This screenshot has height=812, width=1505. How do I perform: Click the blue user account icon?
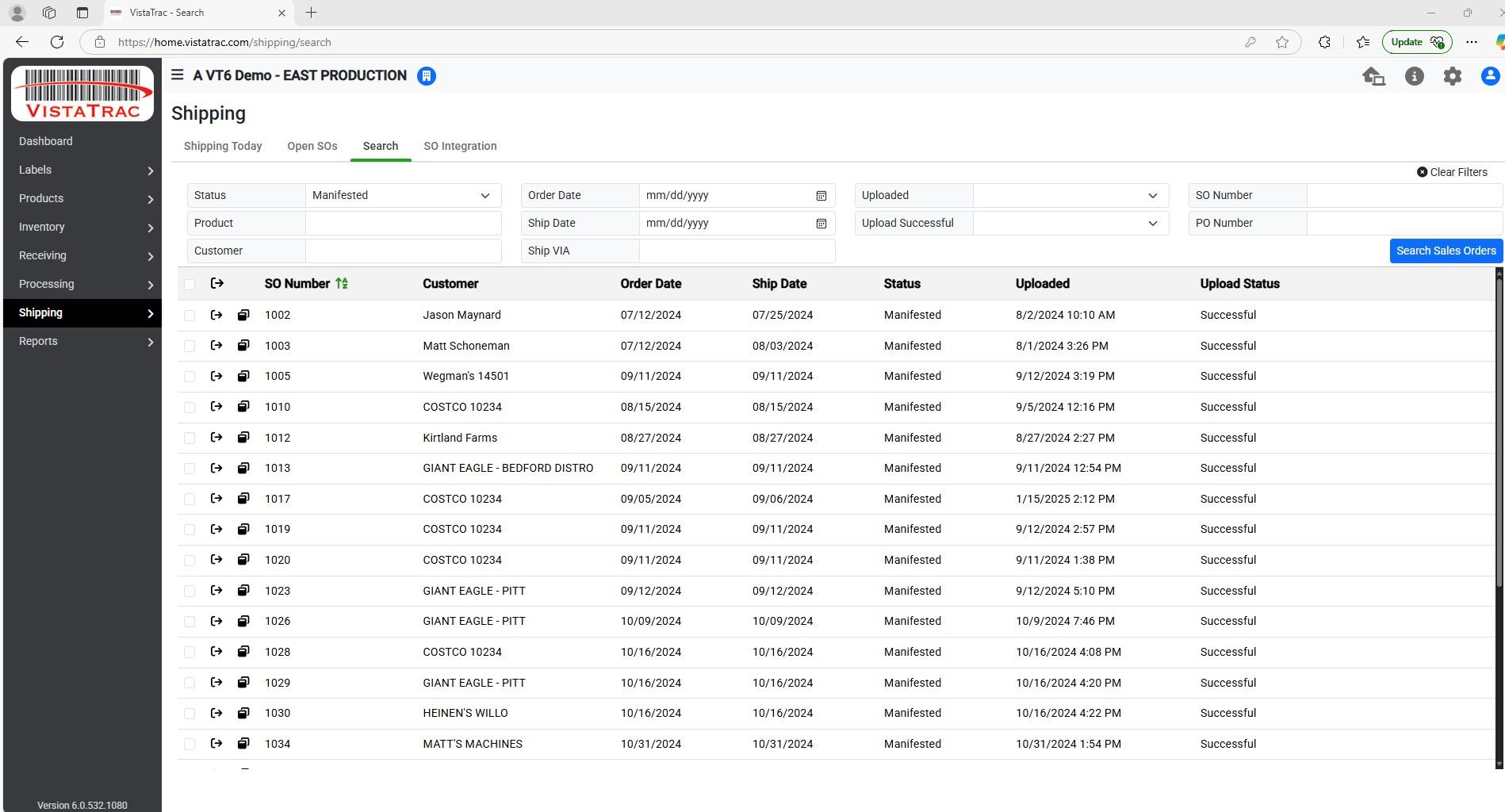pyautogui.click(x=1490, y=76)
